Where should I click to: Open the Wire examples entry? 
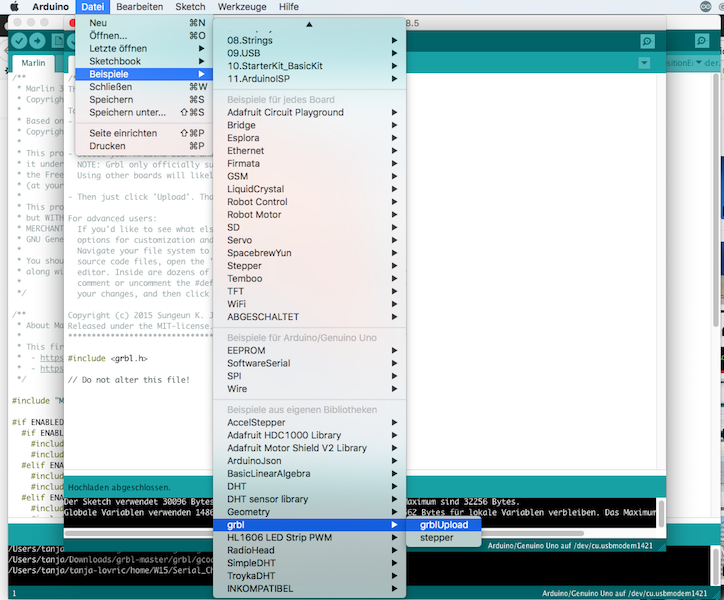(x=309, y=389)
